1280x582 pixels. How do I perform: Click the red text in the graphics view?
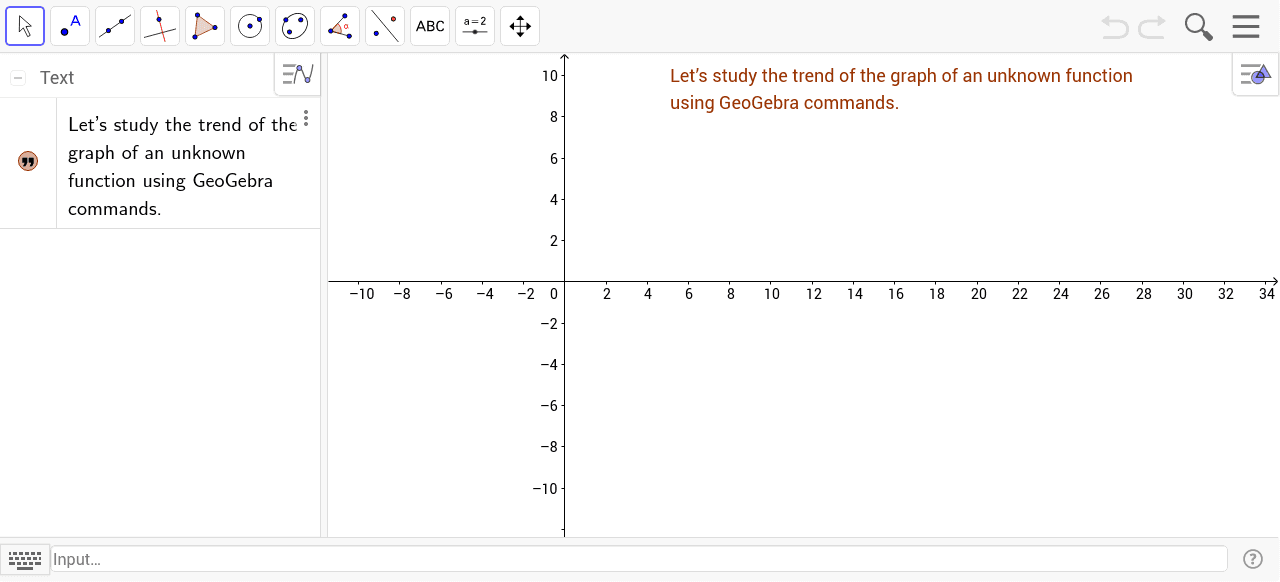pyautogui.click(x=901, y=89)
